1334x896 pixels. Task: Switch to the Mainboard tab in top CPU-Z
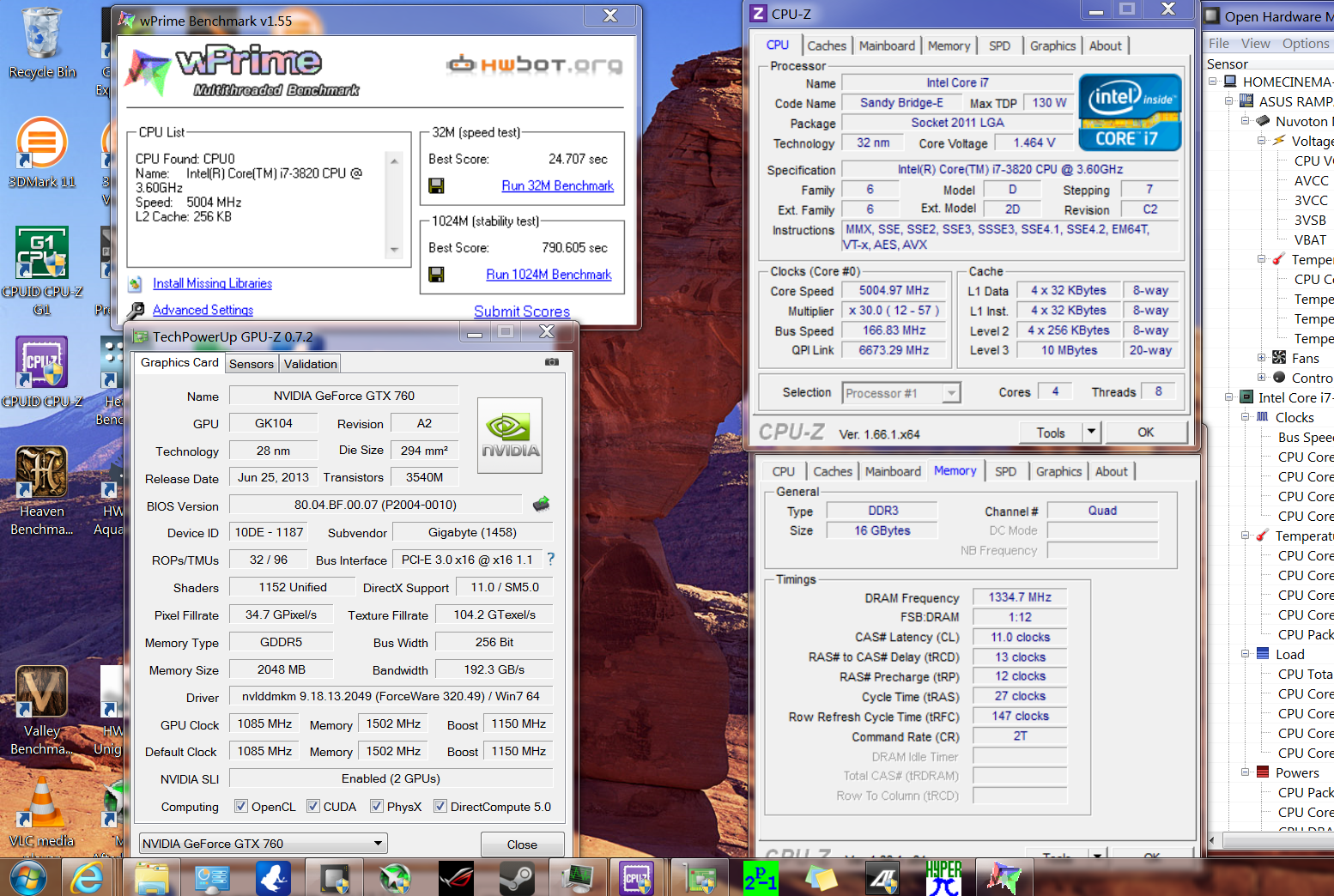click(887, 45)
